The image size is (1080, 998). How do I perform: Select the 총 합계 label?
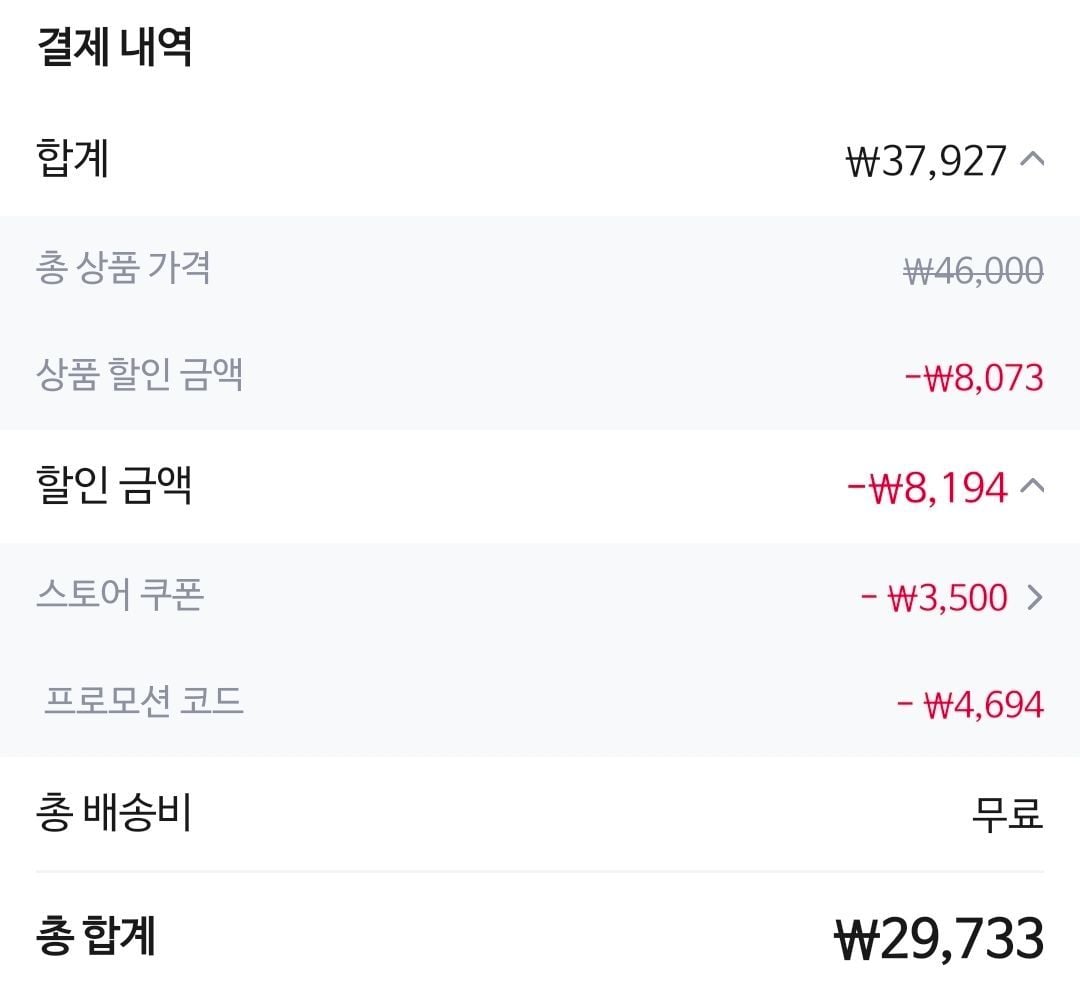pyautogui.click(x=96, y=937)
